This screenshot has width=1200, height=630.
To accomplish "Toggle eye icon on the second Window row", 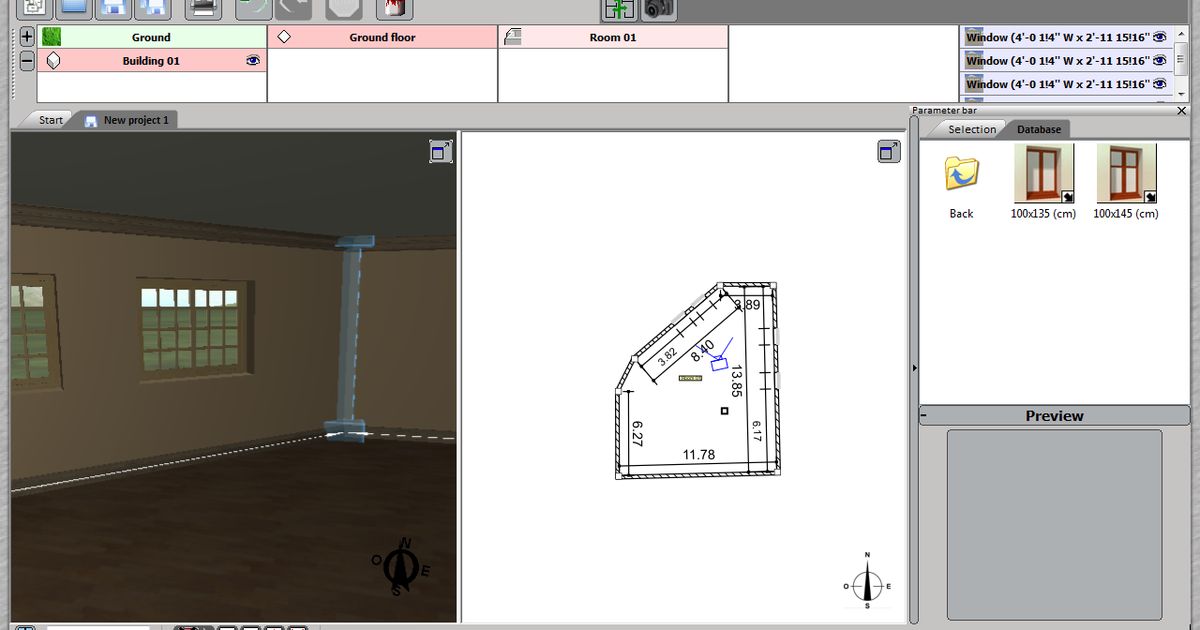I will point(1160,61).
